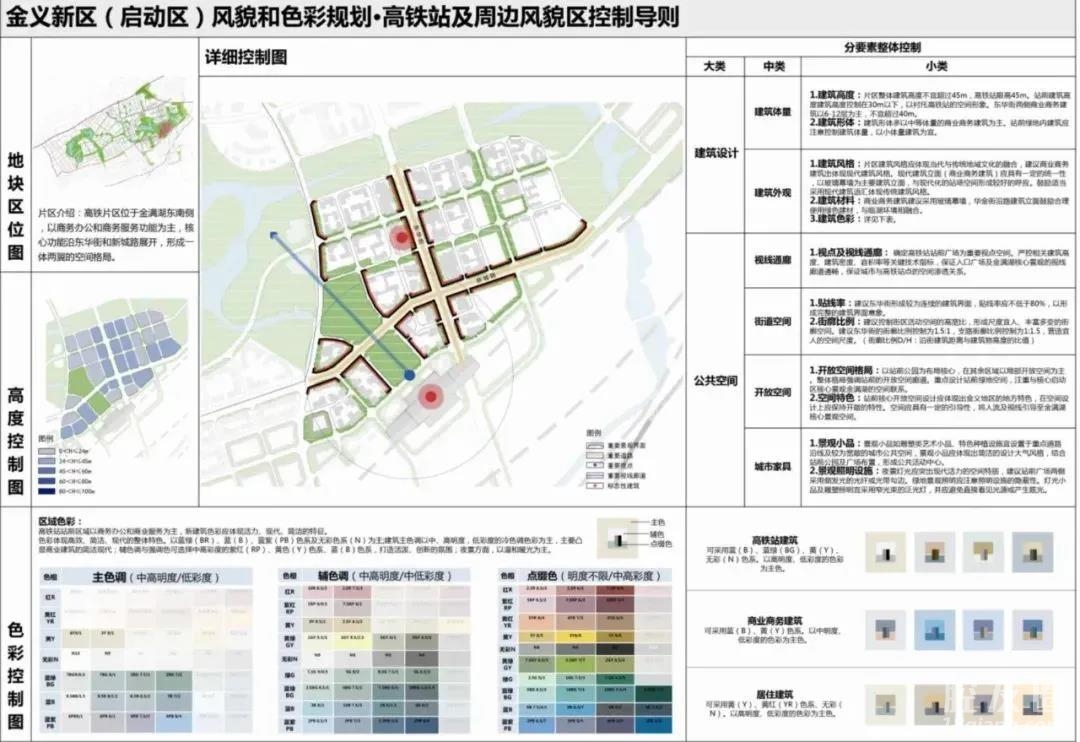Select the second blue scheme icon for 商业商务建筑
Screen dimensions: 1080x742
[x=934, y=629]
